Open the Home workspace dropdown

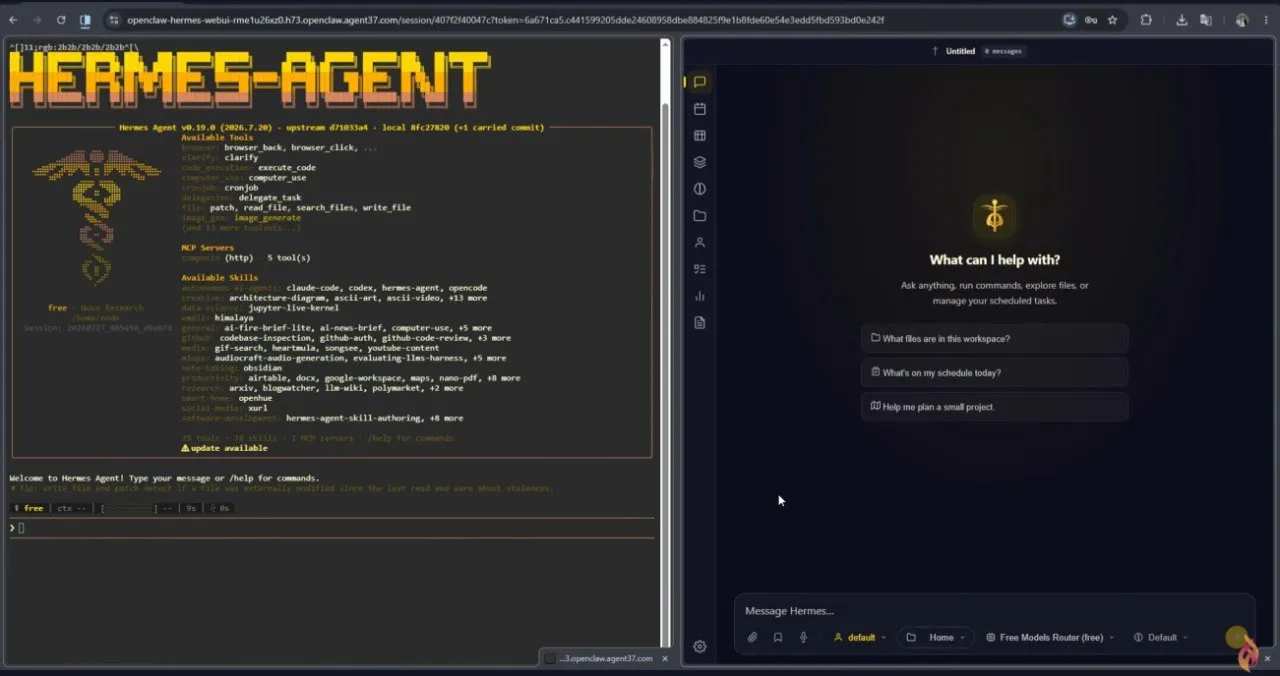936,637
